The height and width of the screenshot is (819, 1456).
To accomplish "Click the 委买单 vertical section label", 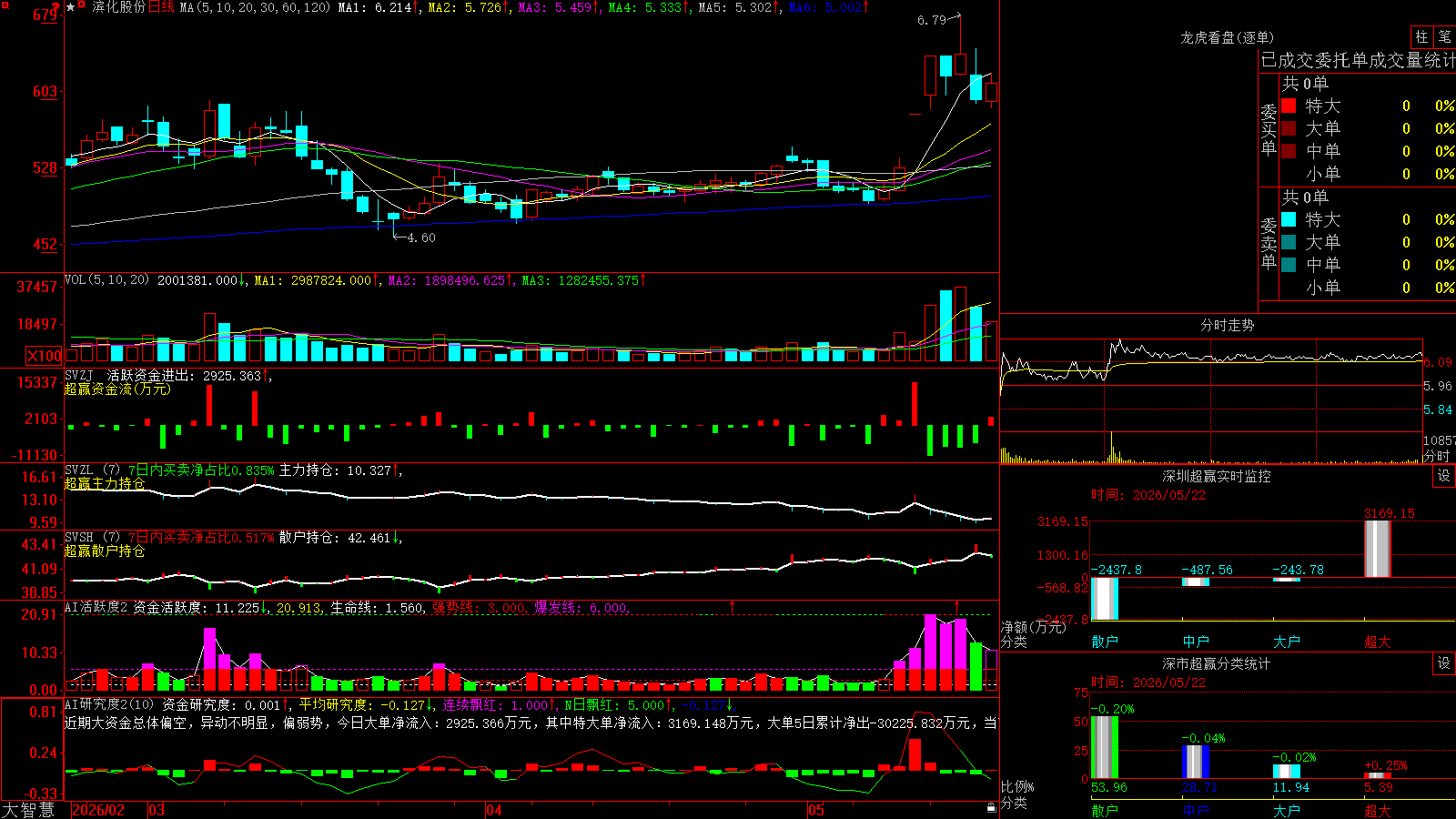I will pyautogui.click(x=1269, y=130).
